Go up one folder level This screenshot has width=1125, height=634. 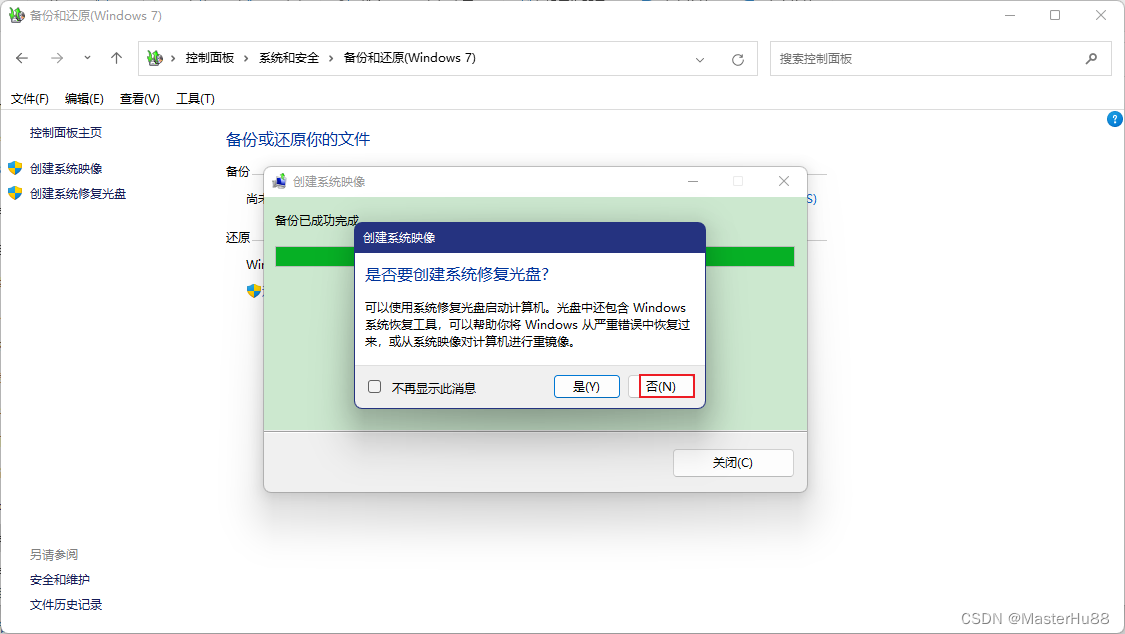116,58
